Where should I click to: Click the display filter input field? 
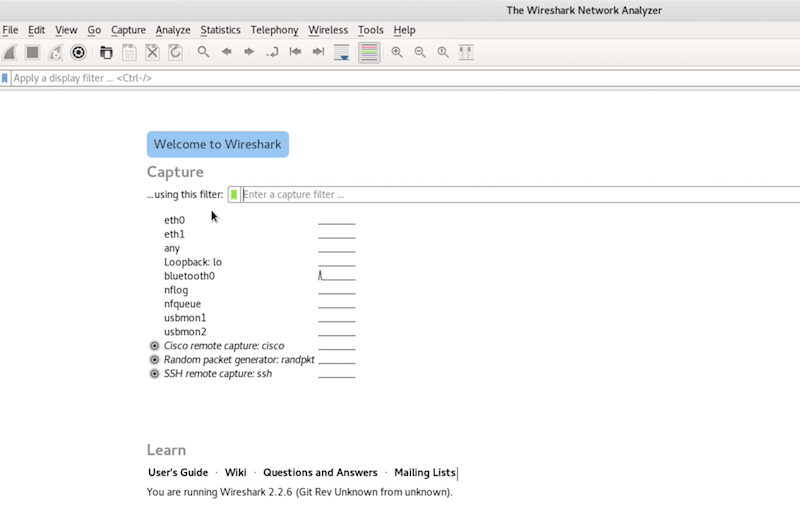coord(406,78)
